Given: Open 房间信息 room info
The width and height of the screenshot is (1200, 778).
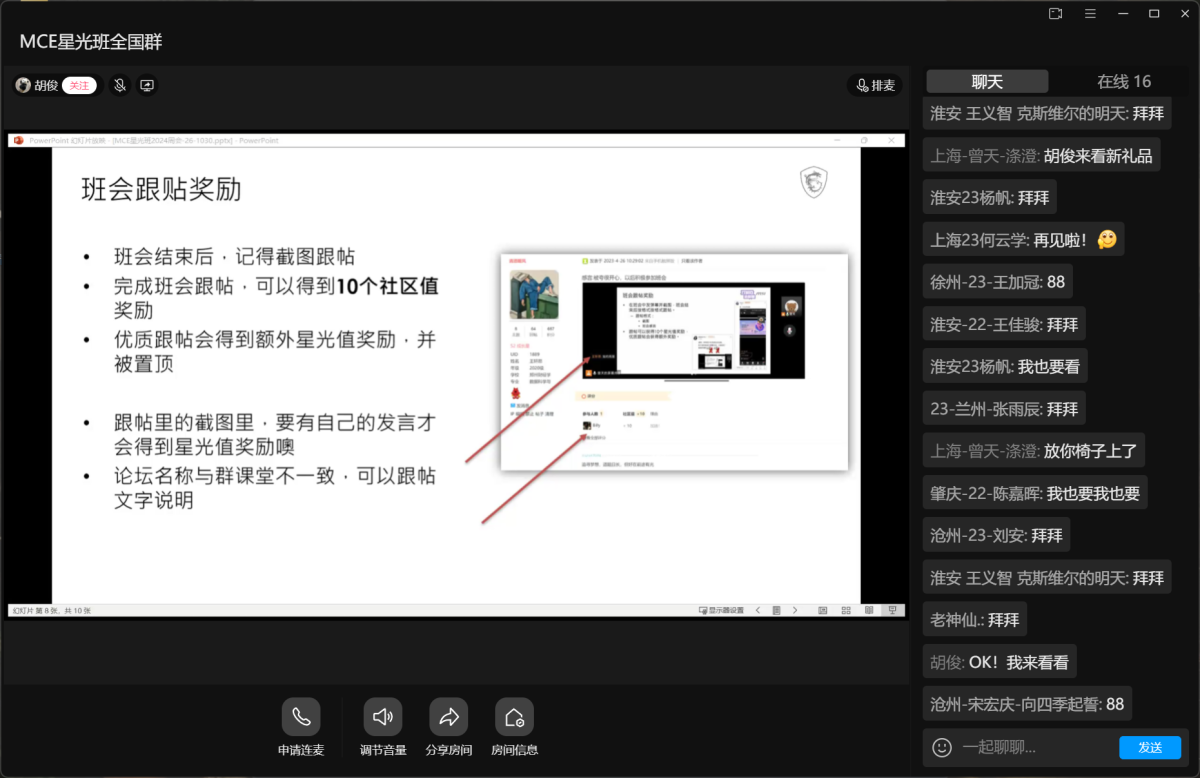Looking at the screenshot, I should 514,717.
